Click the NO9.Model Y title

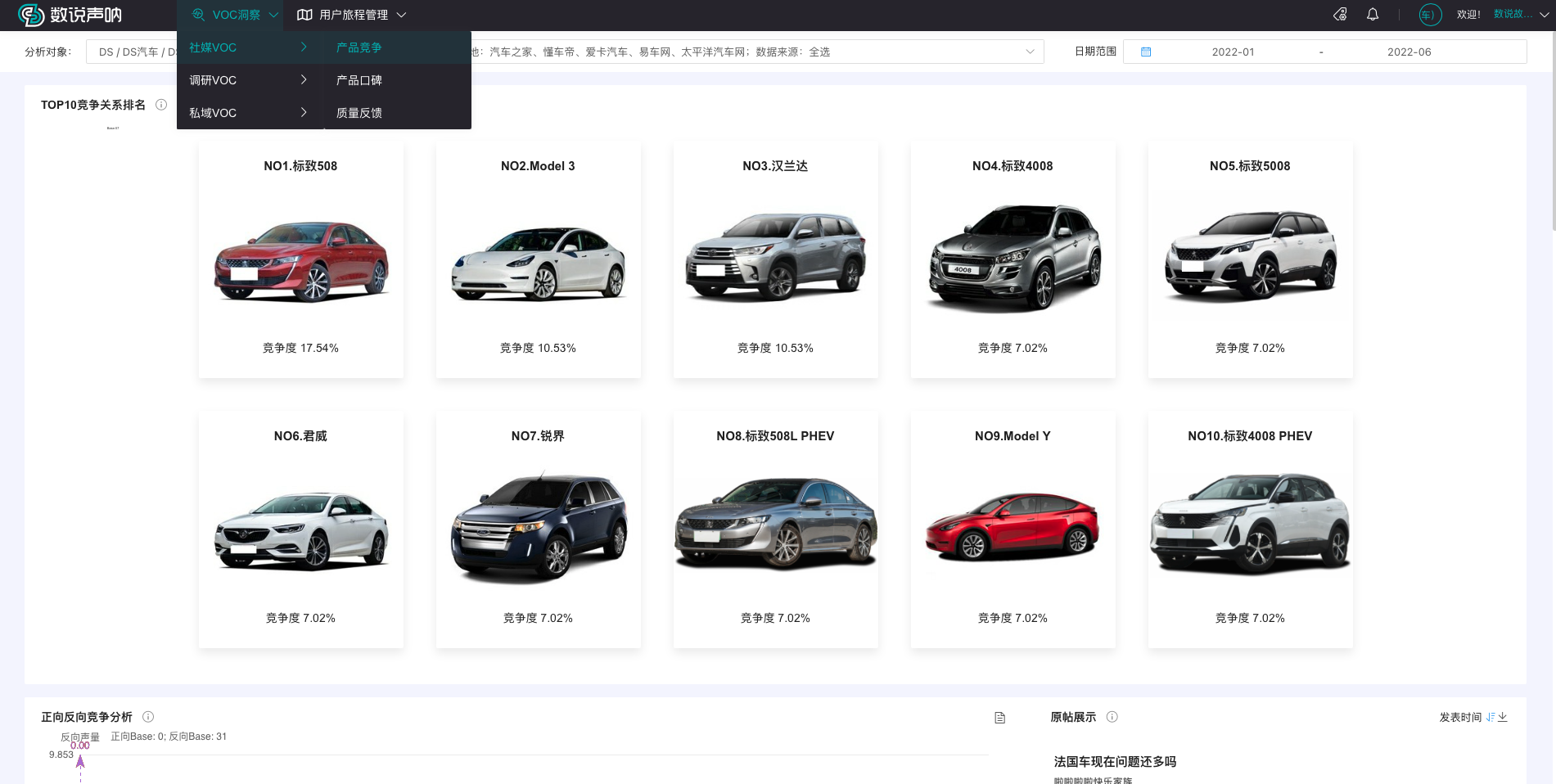[1013, 436]
